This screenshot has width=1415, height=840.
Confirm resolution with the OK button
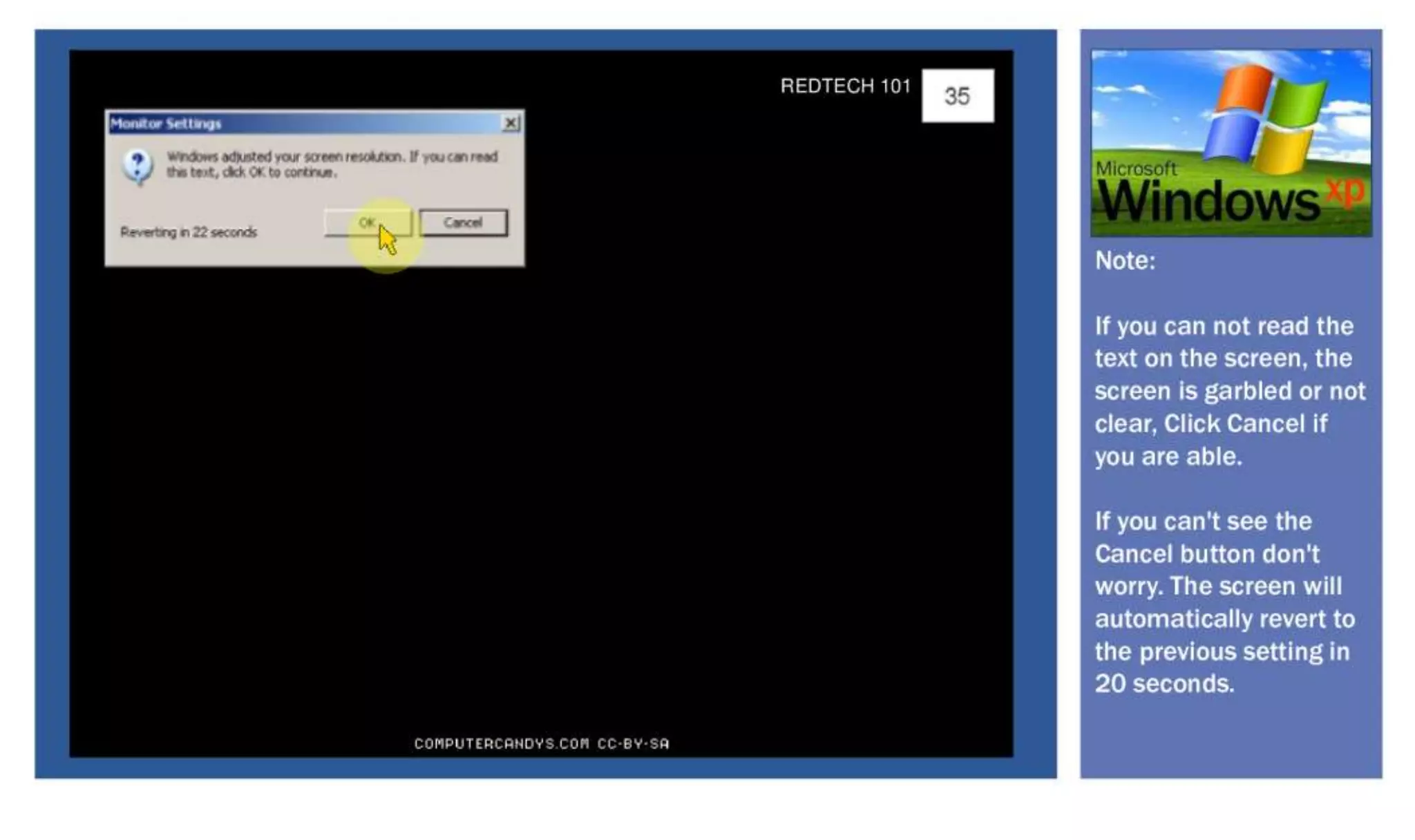pyautogui.click(x=368, y=222)
